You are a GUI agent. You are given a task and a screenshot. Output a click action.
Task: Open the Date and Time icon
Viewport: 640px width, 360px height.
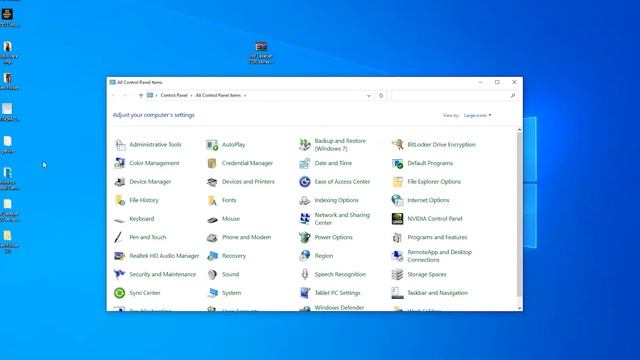305,163
